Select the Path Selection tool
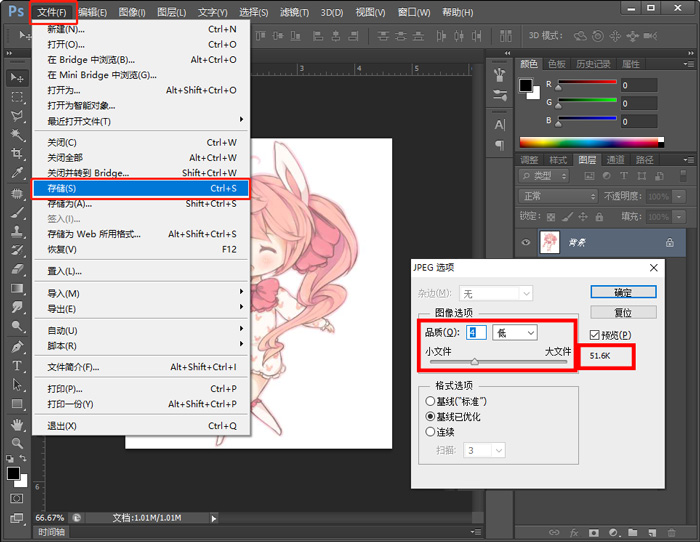The image size is (700, 542). 17,384
